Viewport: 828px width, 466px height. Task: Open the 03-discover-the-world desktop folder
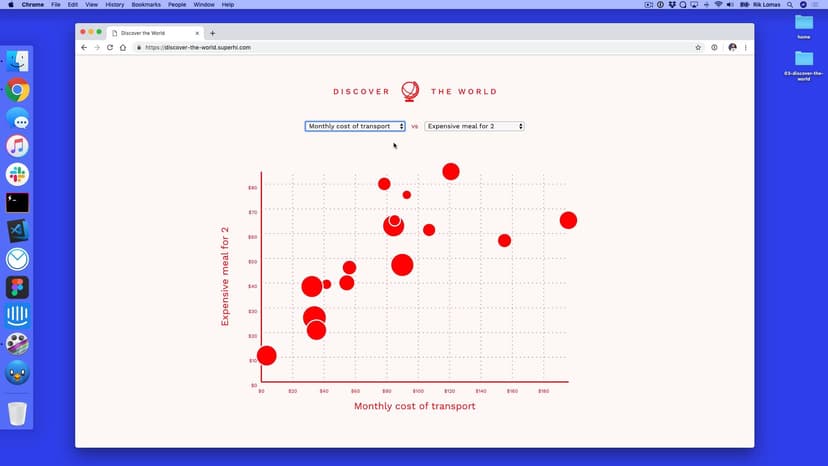click(804, 63)
